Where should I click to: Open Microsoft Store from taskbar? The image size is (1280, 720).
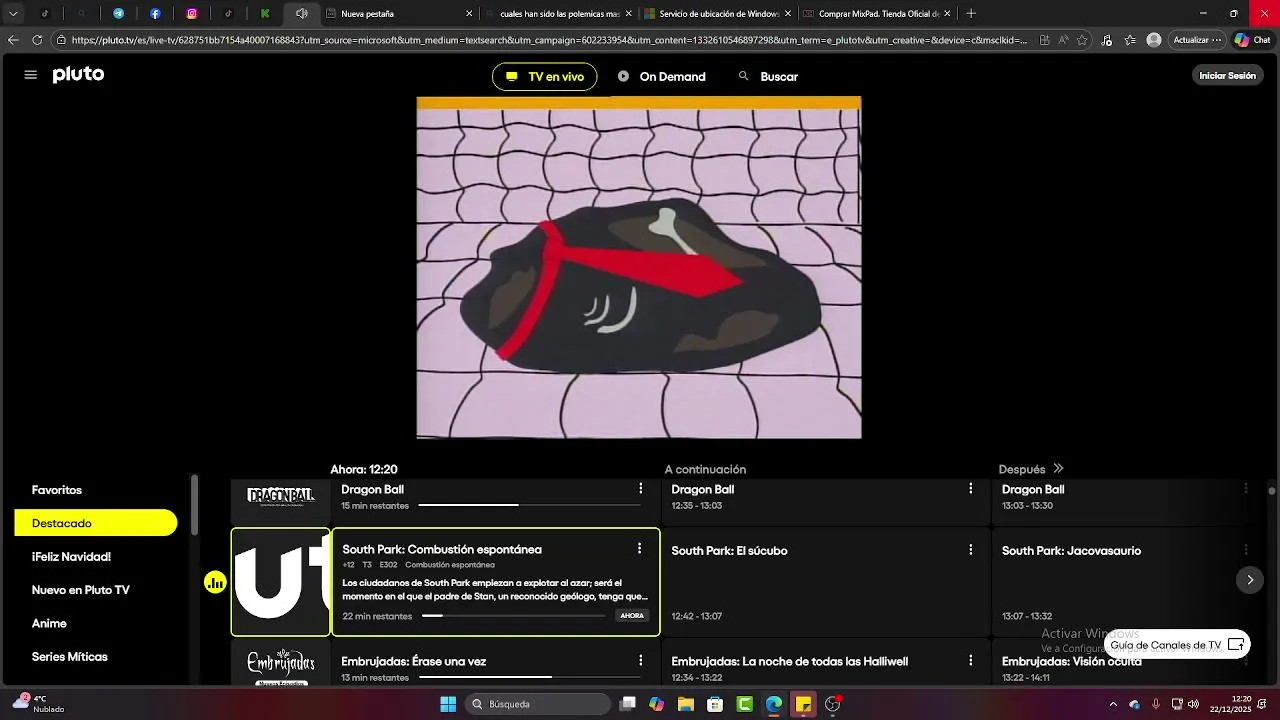[x=715, y=704]
